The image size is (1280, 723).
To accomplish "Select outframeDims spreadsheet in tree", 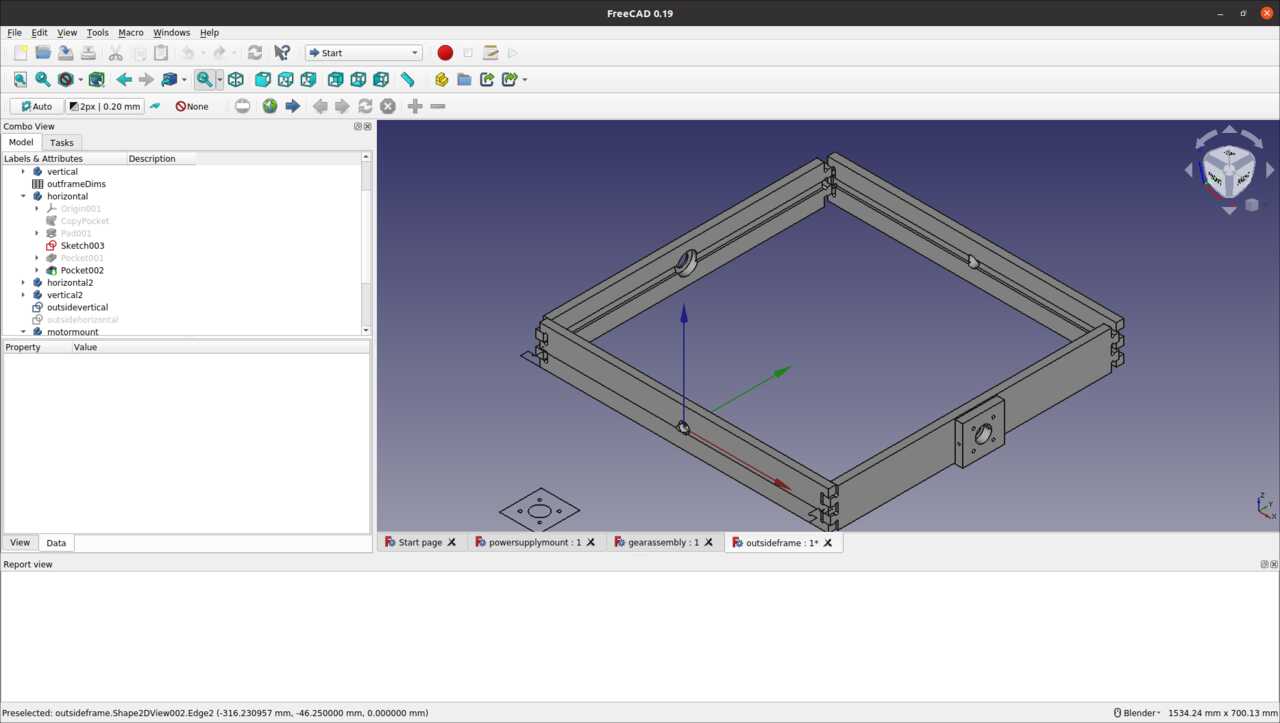I will tap(76, 184).
